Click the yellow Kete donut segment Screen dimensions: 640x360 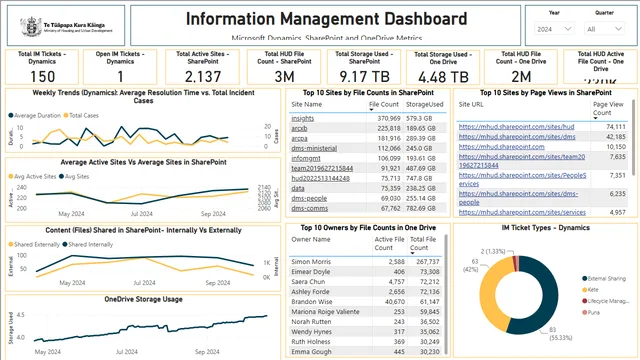pos(489,294)
